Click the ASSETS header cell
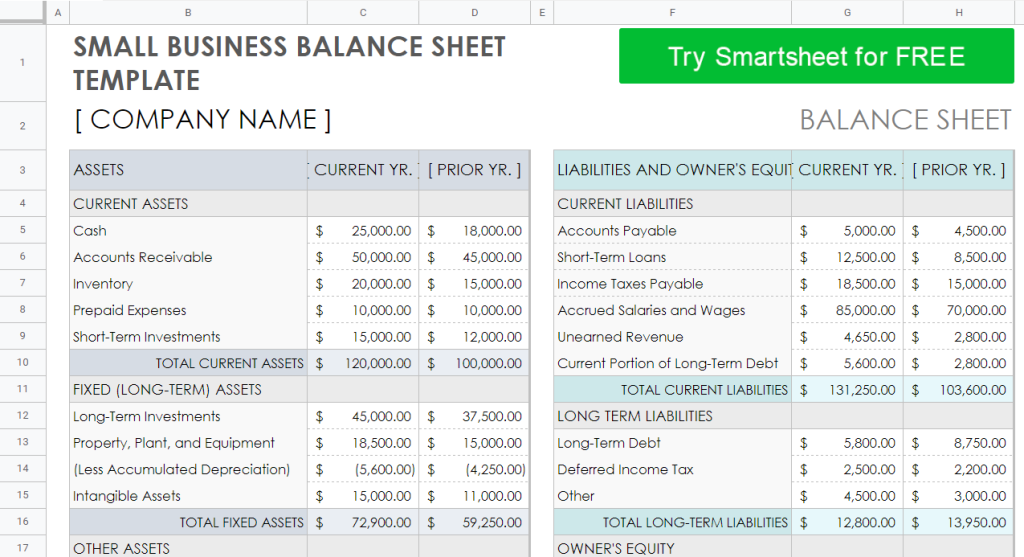 click(188, 170)
